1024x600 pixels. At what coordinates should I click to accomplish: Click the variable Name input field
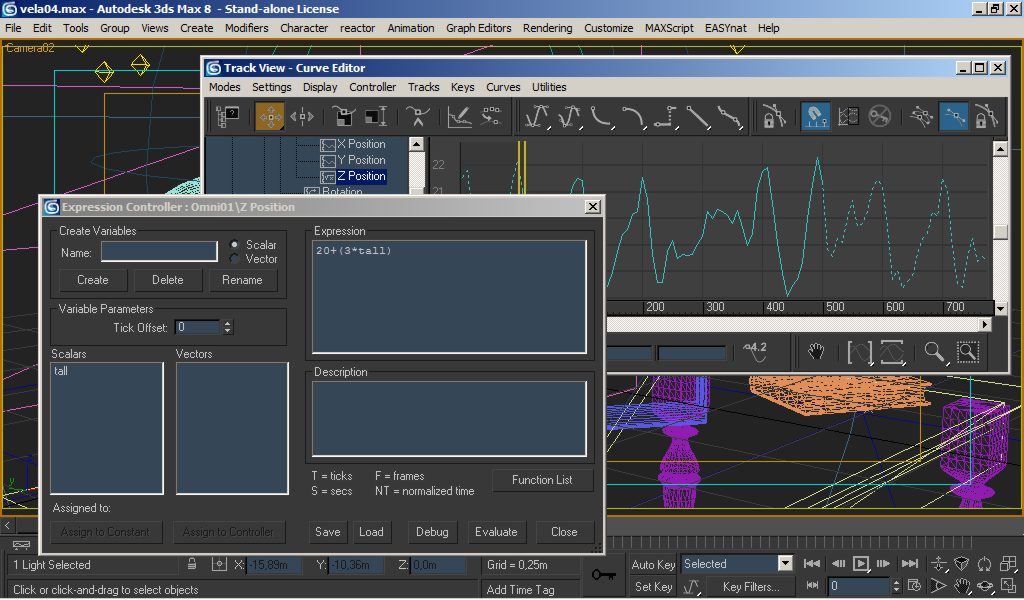[x=159, y=251]
